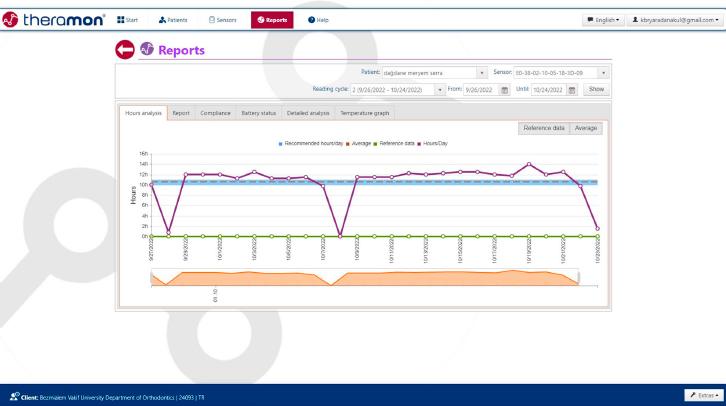Open the Extras menu button
This screenshot has width=726, height=406.
(x=700, y=397)
